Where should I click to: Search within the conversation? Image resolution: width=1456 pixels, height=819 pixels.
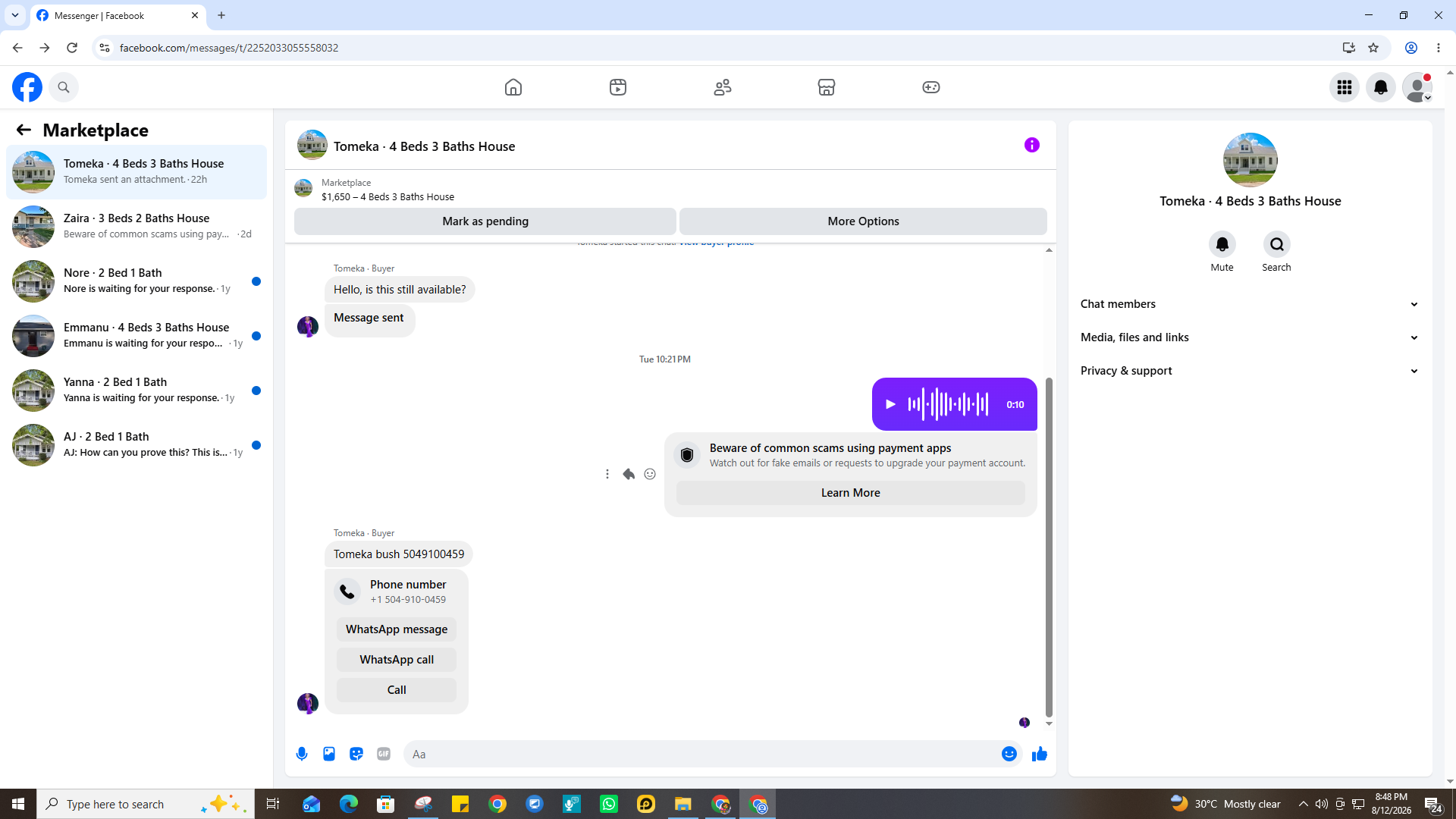(1277, 244)
